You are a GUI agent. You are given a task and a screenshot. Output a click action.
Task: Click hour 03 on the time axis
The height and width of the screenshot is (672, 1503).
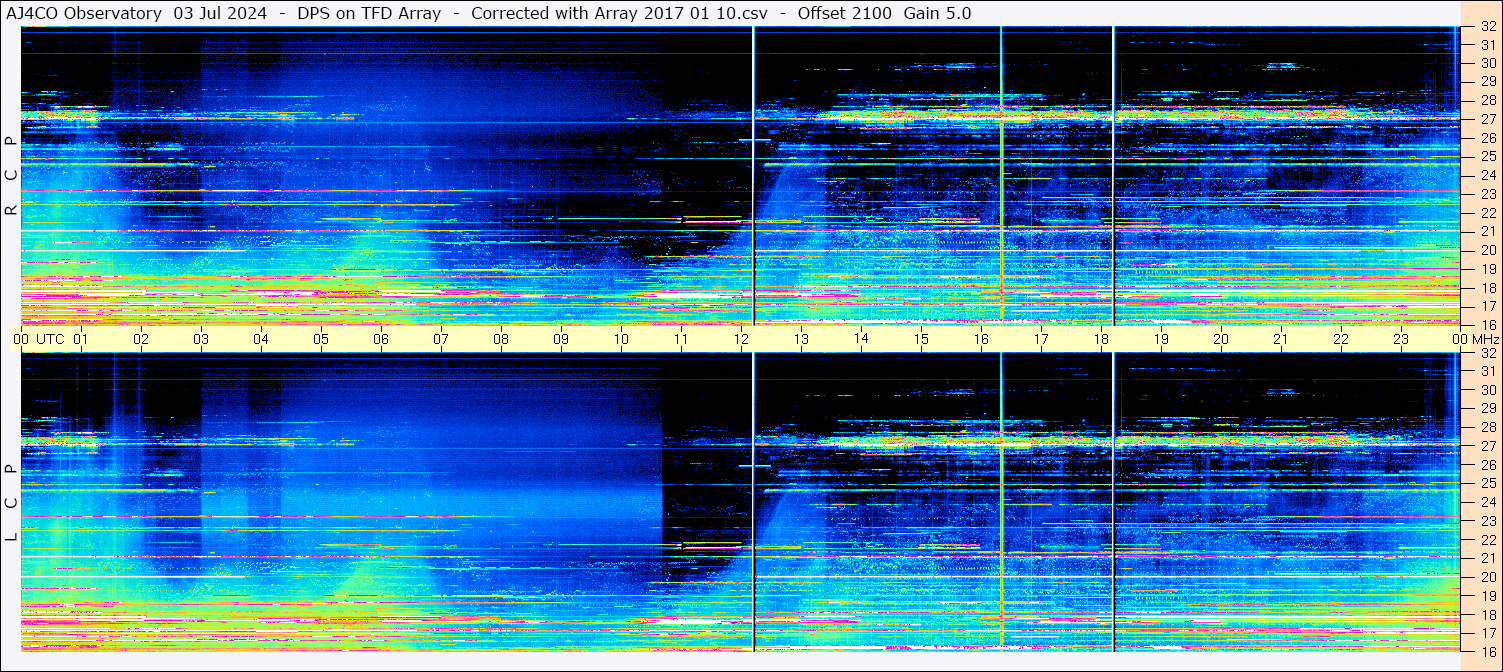[201, 339]
